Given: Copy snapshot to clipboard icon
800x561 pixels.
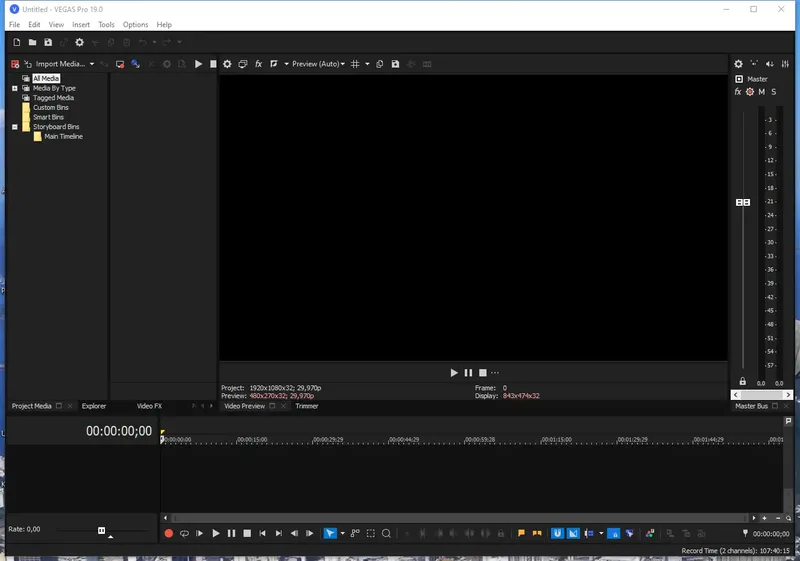Looking at the screenshot, I should coord(380,64).
